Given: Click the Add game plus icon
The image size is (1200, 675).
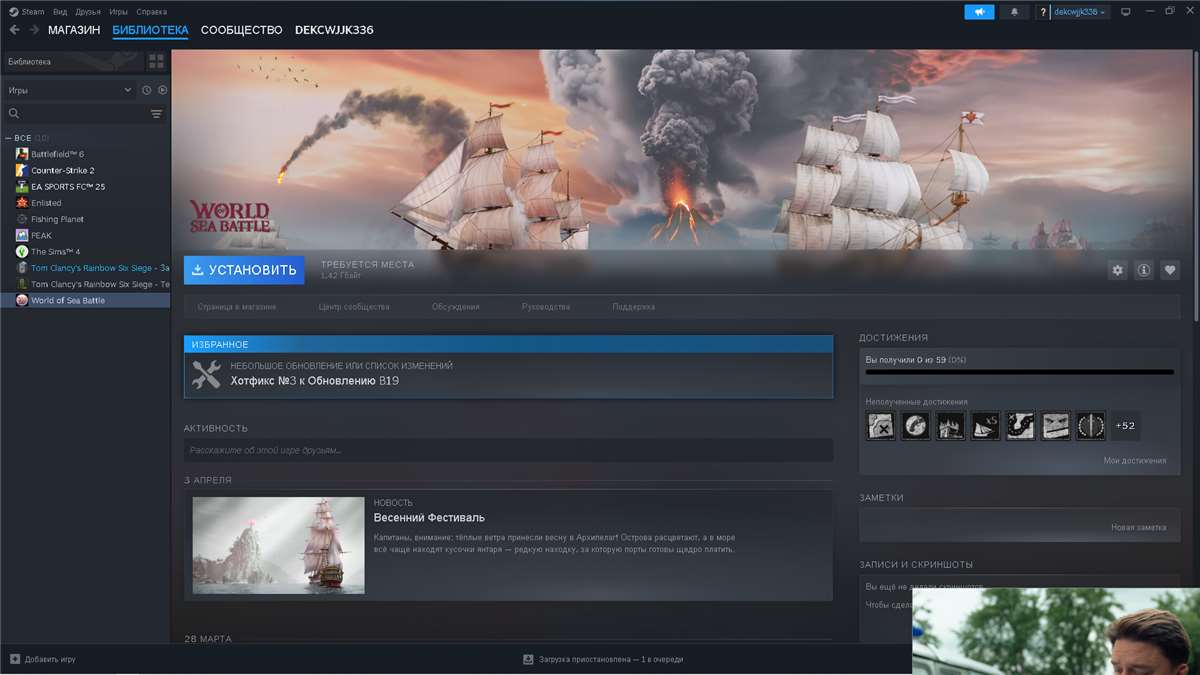Looking at the screenshot, I should click(x=14, y=659).
